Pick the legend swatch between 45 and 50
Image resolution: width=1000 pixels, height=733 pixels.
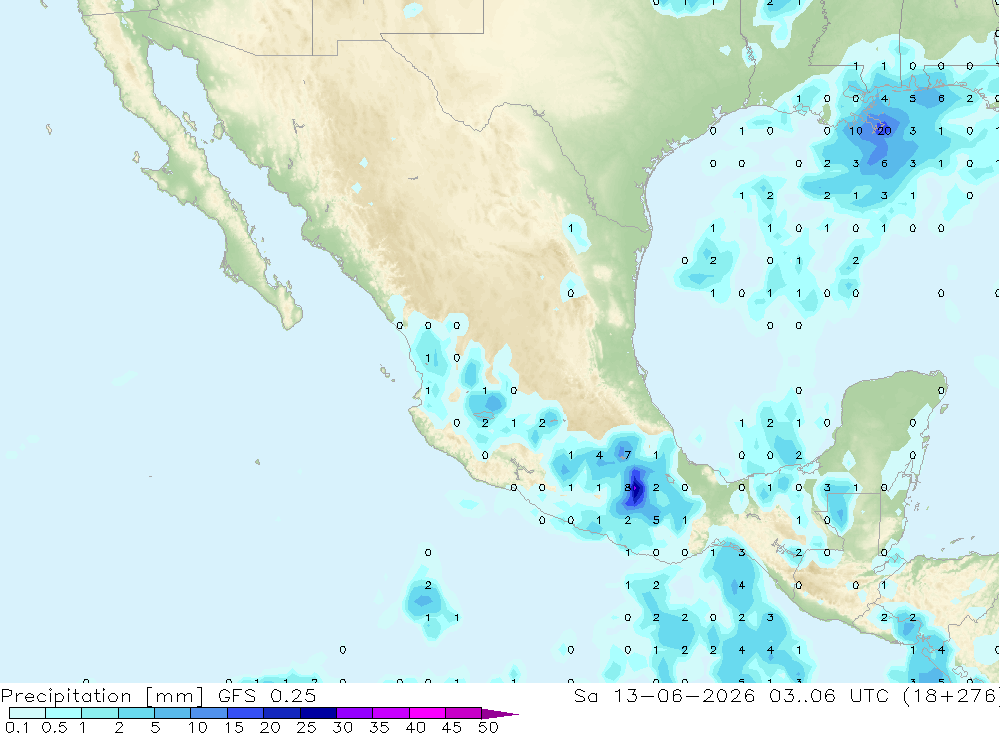463,713
